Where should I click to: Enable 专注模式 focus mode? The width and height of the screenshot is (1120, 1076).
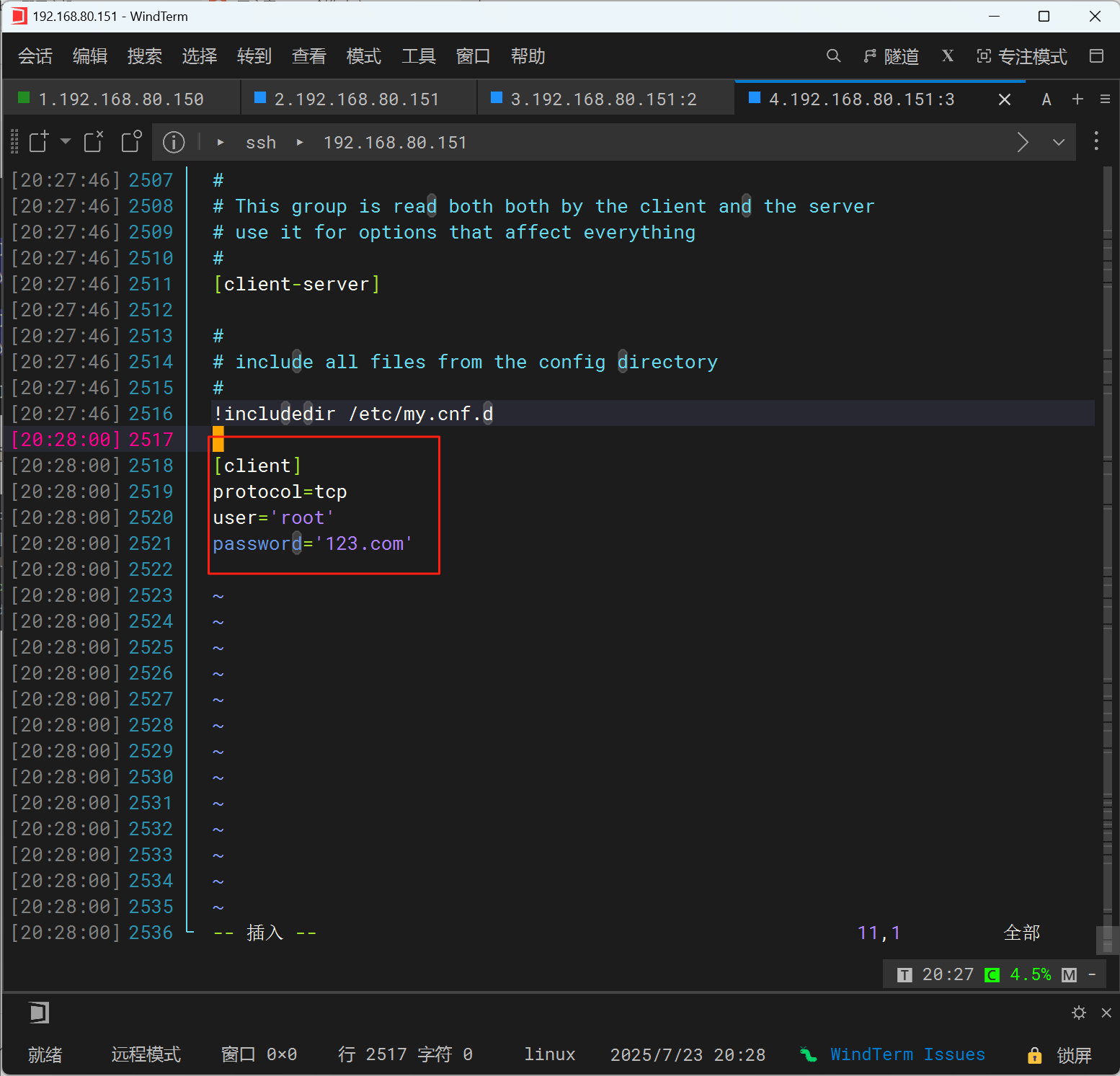(1022, 56)
